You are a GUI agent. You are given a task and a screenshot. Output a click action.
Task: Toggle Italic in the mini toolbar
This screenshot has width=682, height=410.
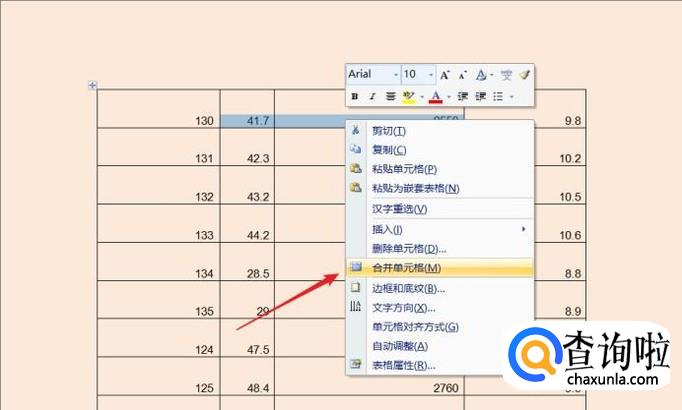point(372,96)
